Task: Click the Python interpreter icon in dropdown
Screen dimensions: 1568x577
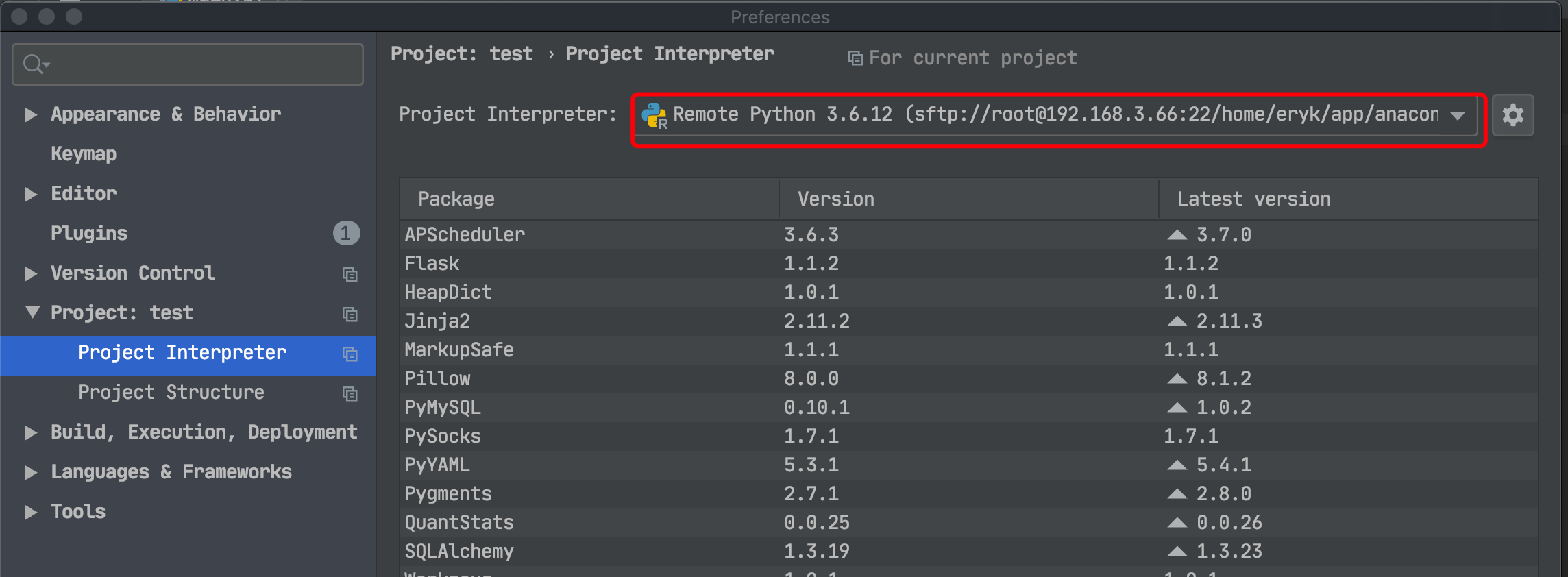Action: (654, 116)
